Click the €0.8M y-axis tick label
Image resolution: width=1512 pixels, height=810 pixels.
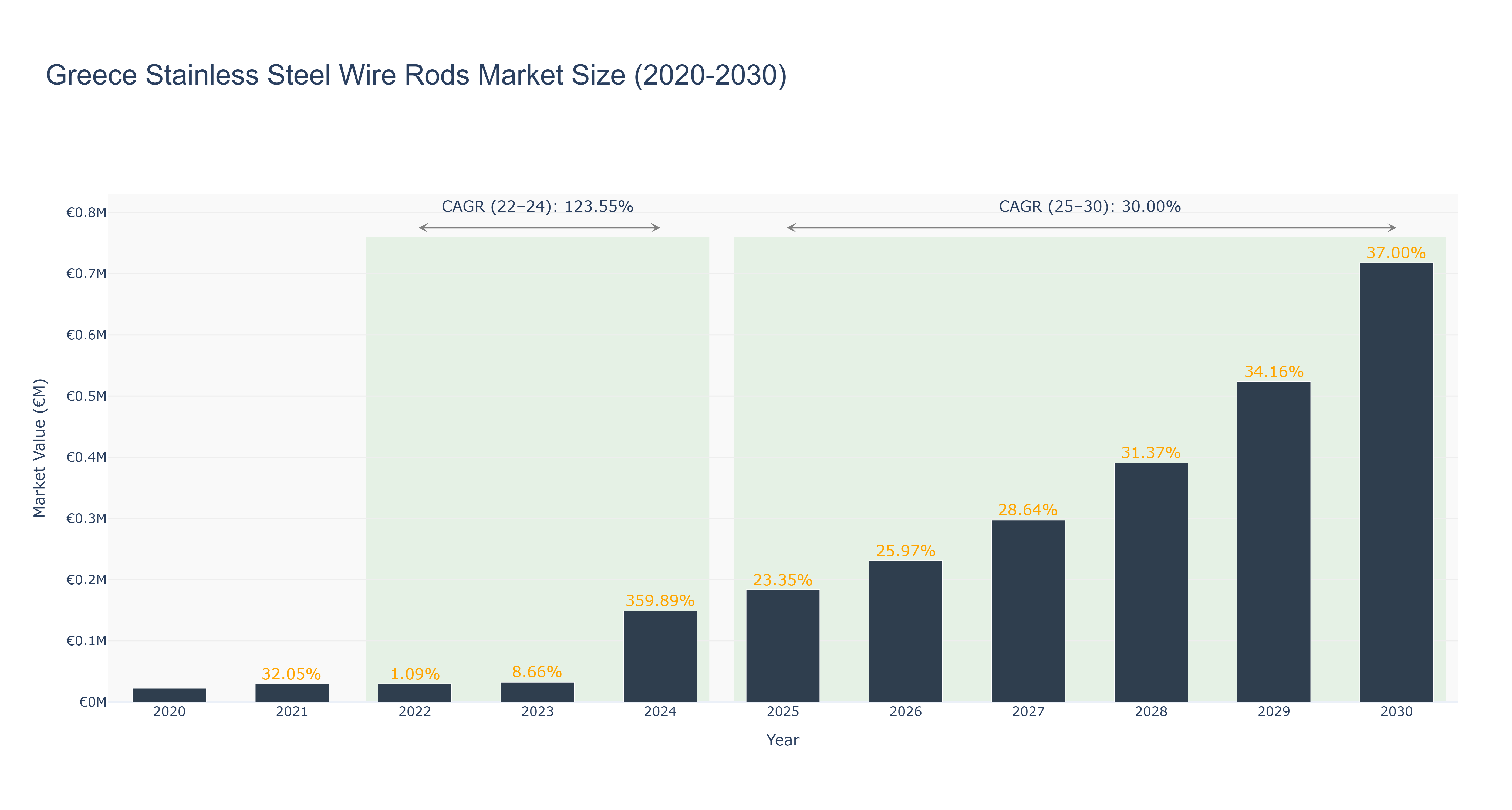(x=86, y=212)
